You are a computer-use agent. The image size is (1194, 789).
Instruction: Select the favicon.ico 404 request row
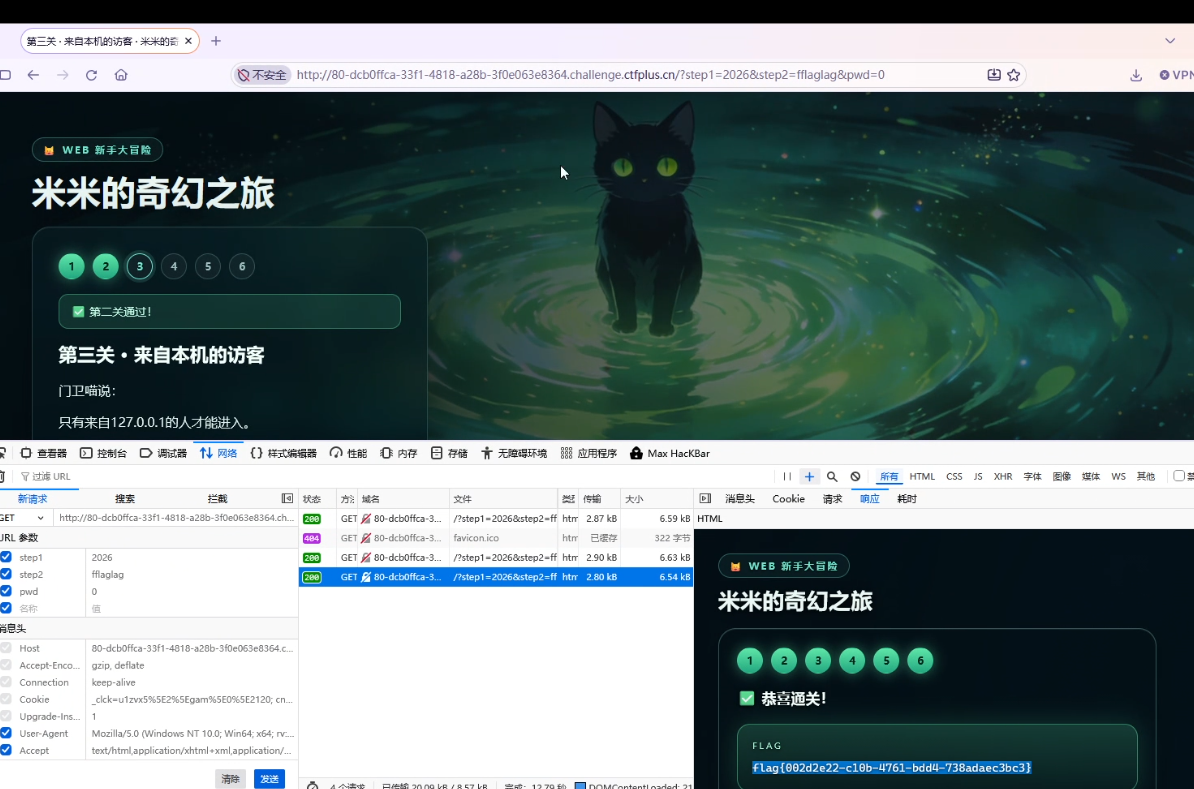point(496,538)
